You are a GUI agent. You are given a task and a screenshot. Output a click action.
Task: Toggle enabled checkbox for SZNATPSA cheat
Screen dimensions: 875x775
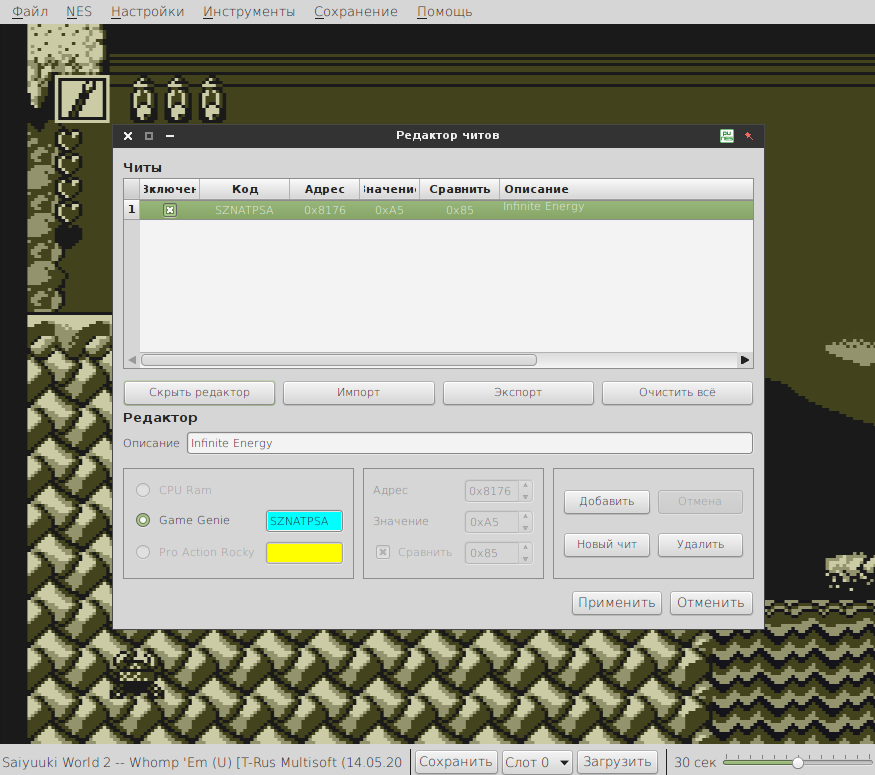click(170, 210)
